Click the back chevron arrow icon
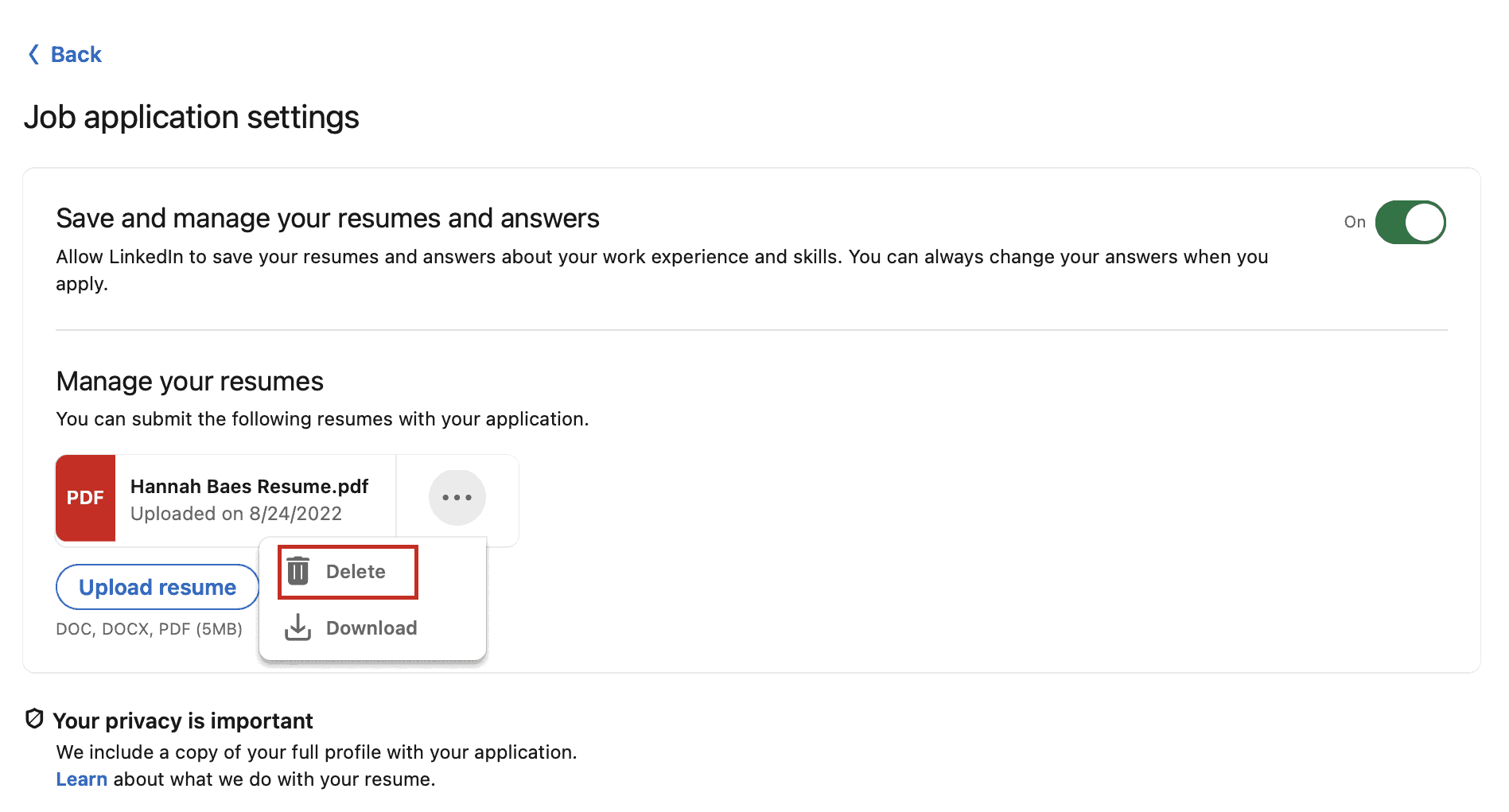The image size is (1509, 812). [33, 53]
